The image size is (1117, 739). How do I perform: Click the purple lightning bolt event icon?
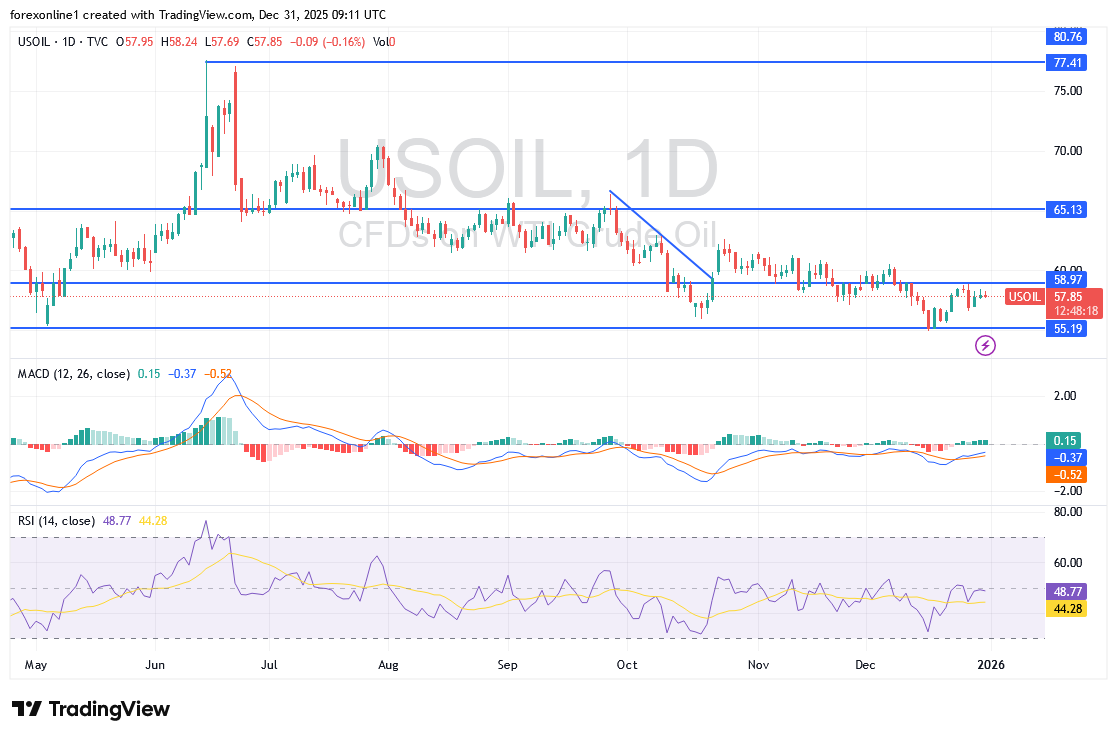986,345
